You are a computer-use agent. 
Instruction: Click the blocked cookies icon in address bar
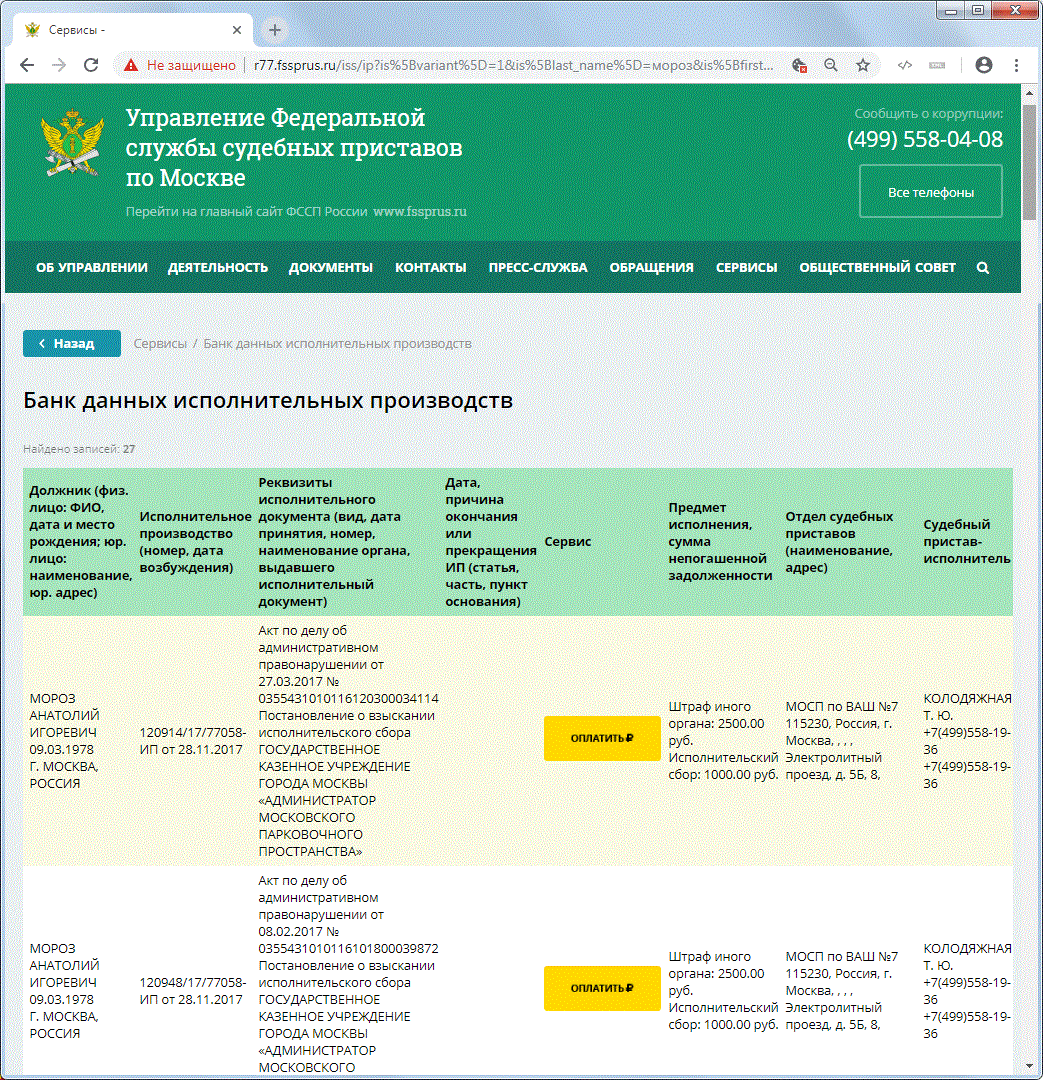(799, 65)
